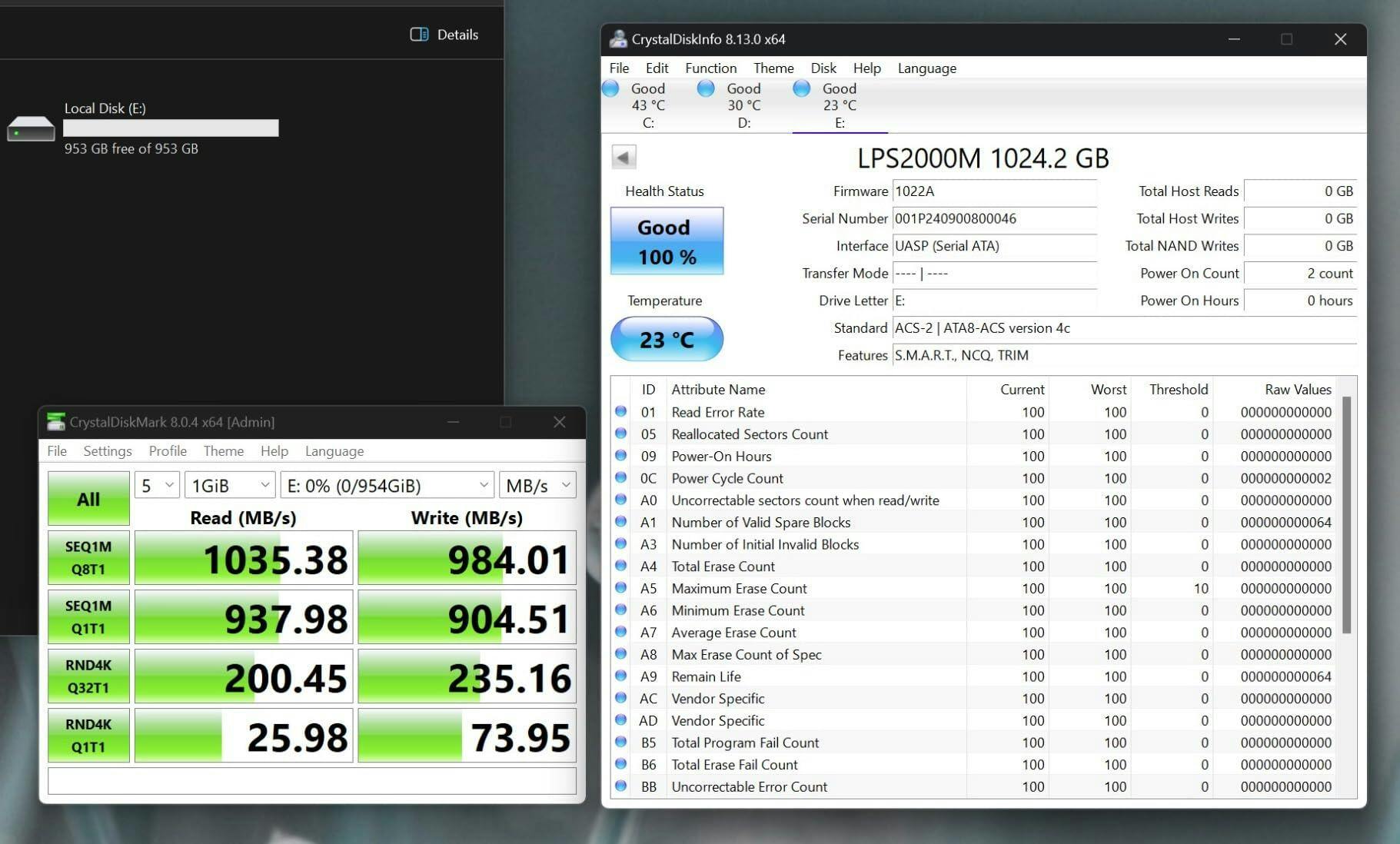The image size is (1400, 844).
Task: Click the SMART attribute list scrollbar
Action: coord(1346,515)
